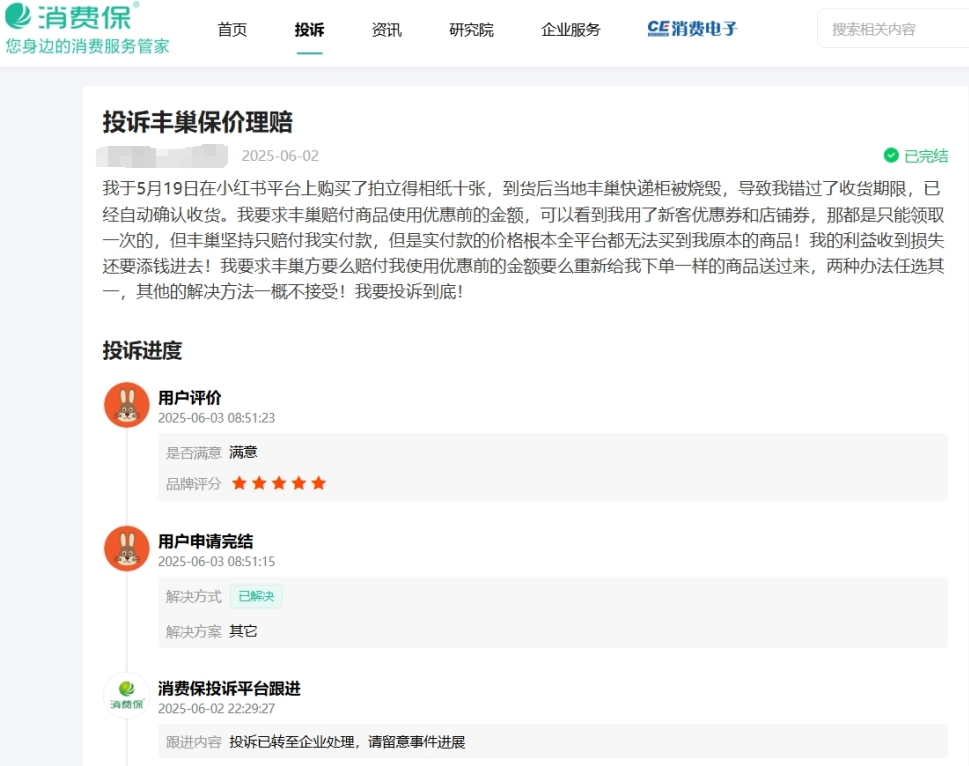Click the blurred username next to the date
Screen dimensions: 969x766
click(162, 156)
